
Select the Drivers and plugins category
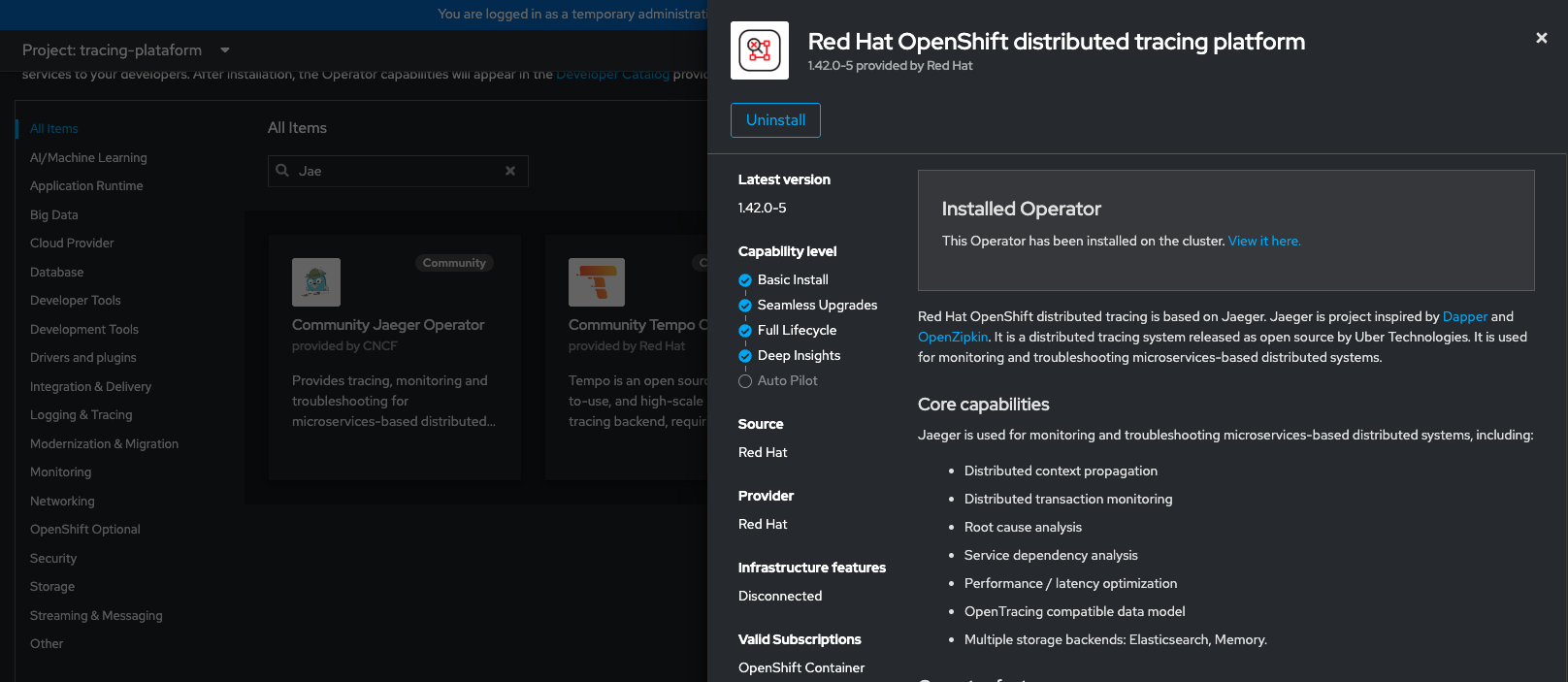[83, 358]
